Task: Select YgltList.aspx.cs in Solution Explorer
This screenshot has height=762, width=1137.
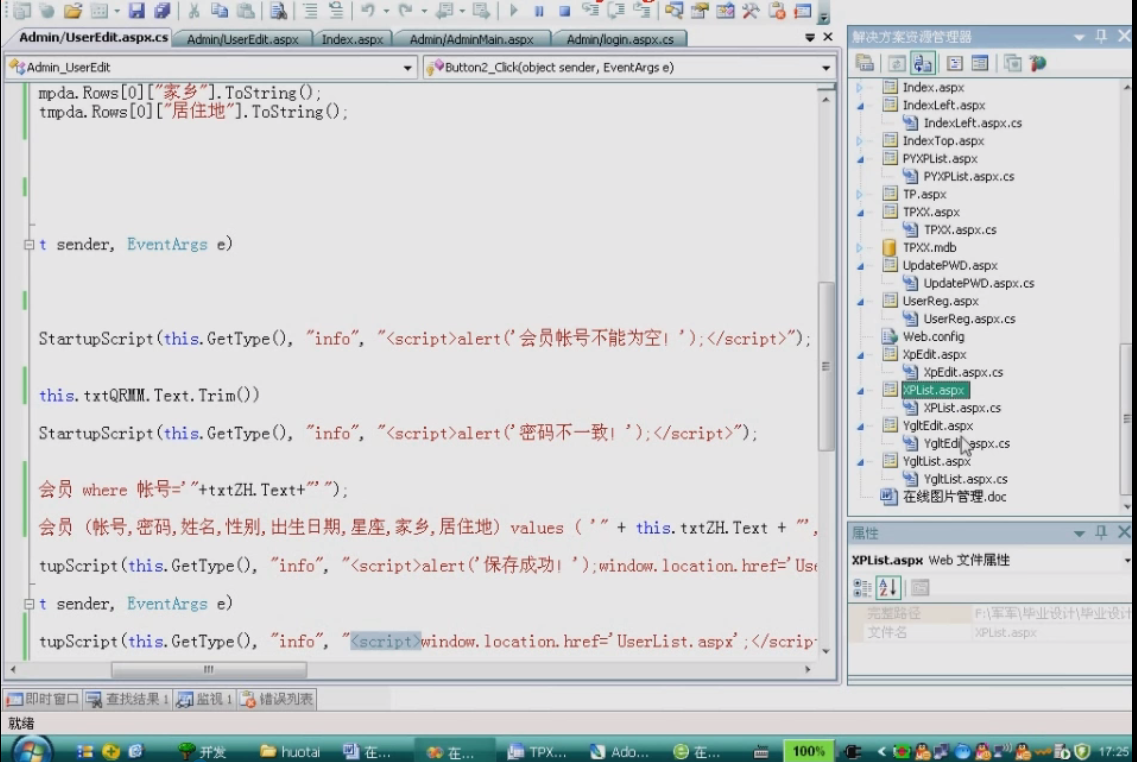Action: click(x=965, y=479)
